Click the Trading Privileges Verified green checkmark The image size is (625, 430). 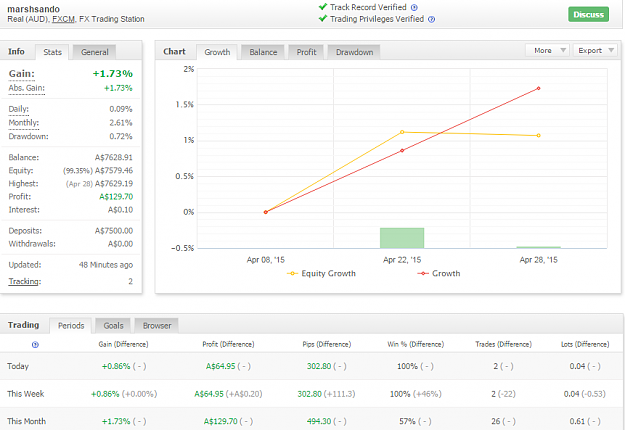(323, 18)
